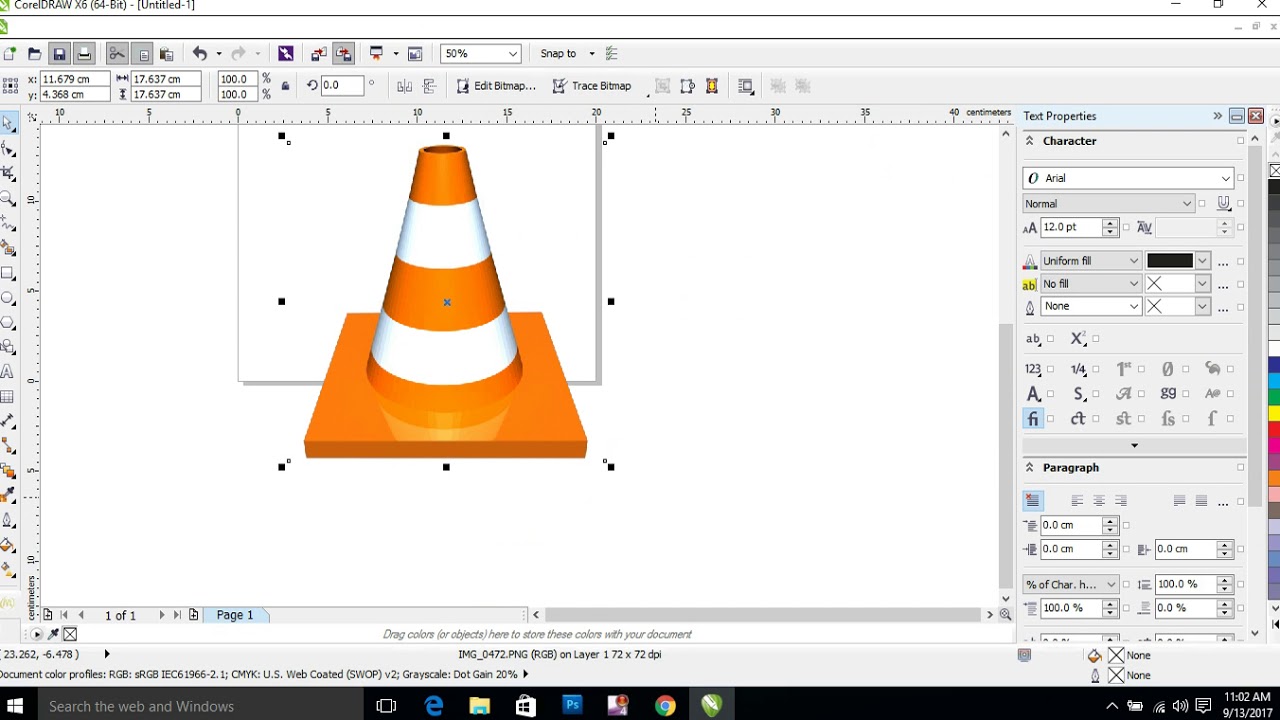Click the taskbar search box

(x=200, y=706)
